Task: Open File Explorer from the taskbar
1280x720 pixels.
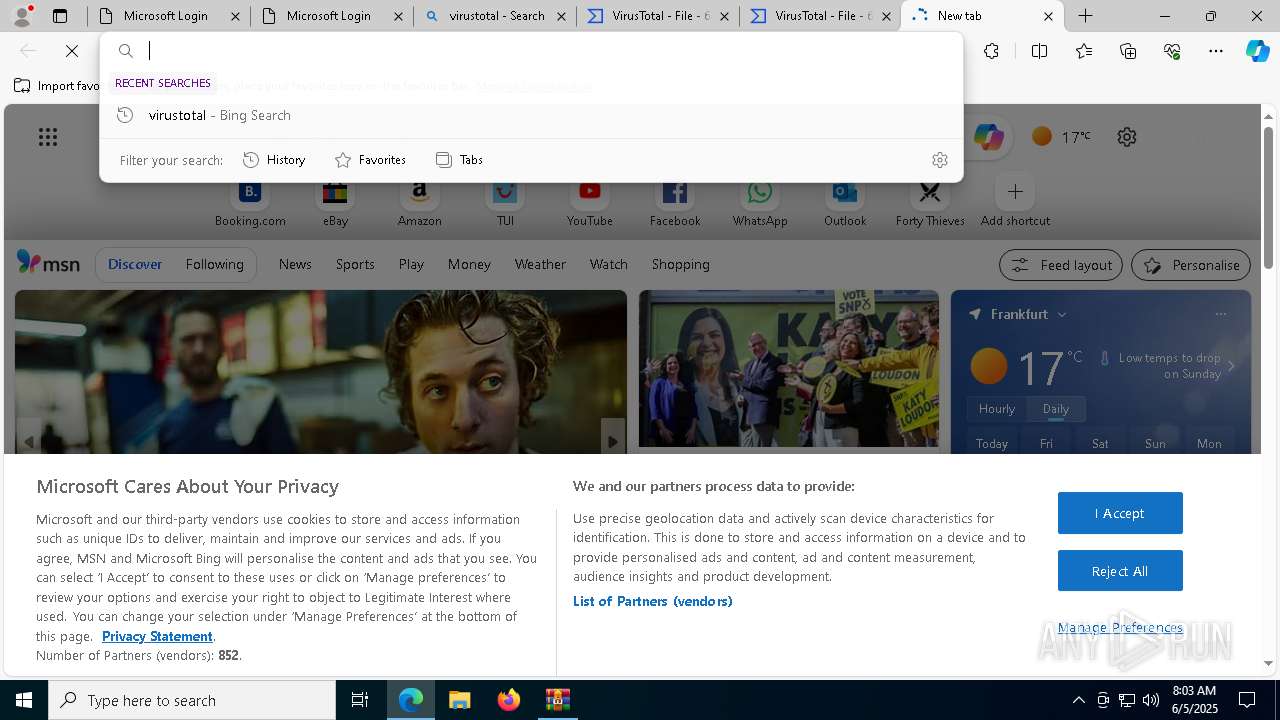Action: (459, 700)
